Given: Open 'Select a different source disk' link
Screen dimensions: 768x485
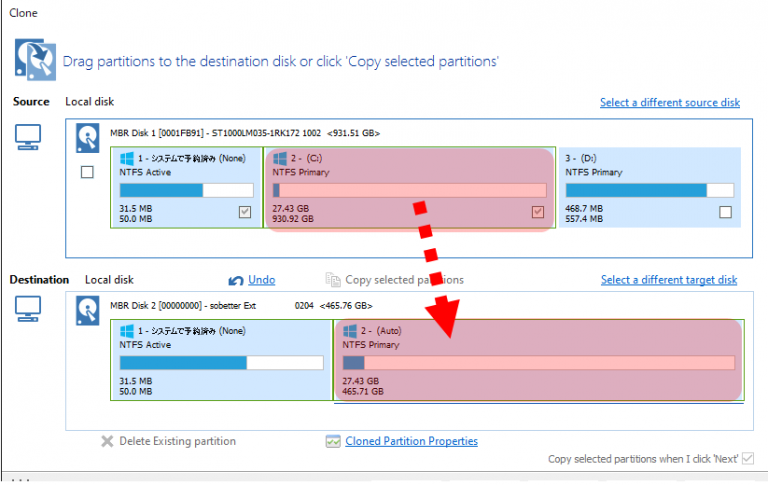Looking at the screenshot, I should click(669, 103).
